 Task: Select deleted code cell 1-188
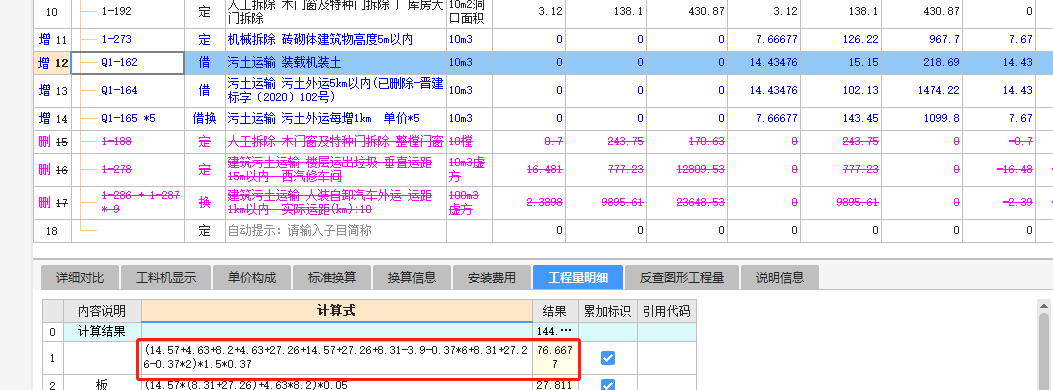click(128, 141)
